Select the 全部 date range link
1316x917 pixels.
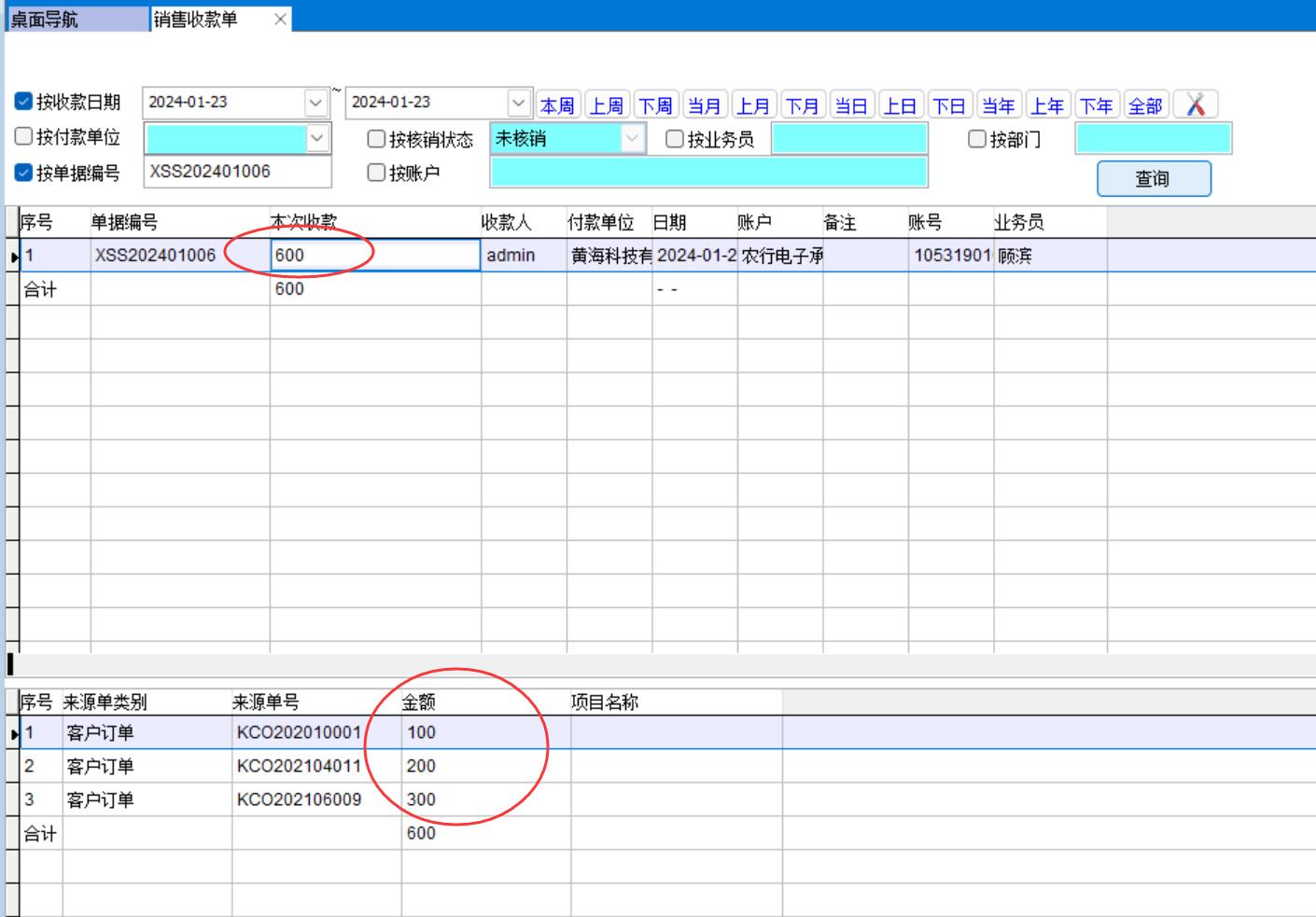[1145, 105]
